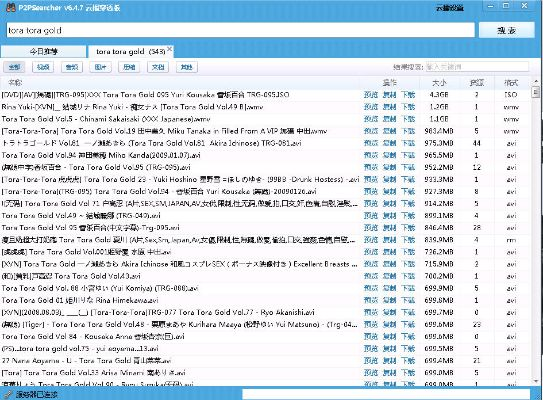Image resolution: width=543 pixels, height=400 pixels.
Task: Click 下载 for the 1.1GB wmv row
Action: pos(408,119)
